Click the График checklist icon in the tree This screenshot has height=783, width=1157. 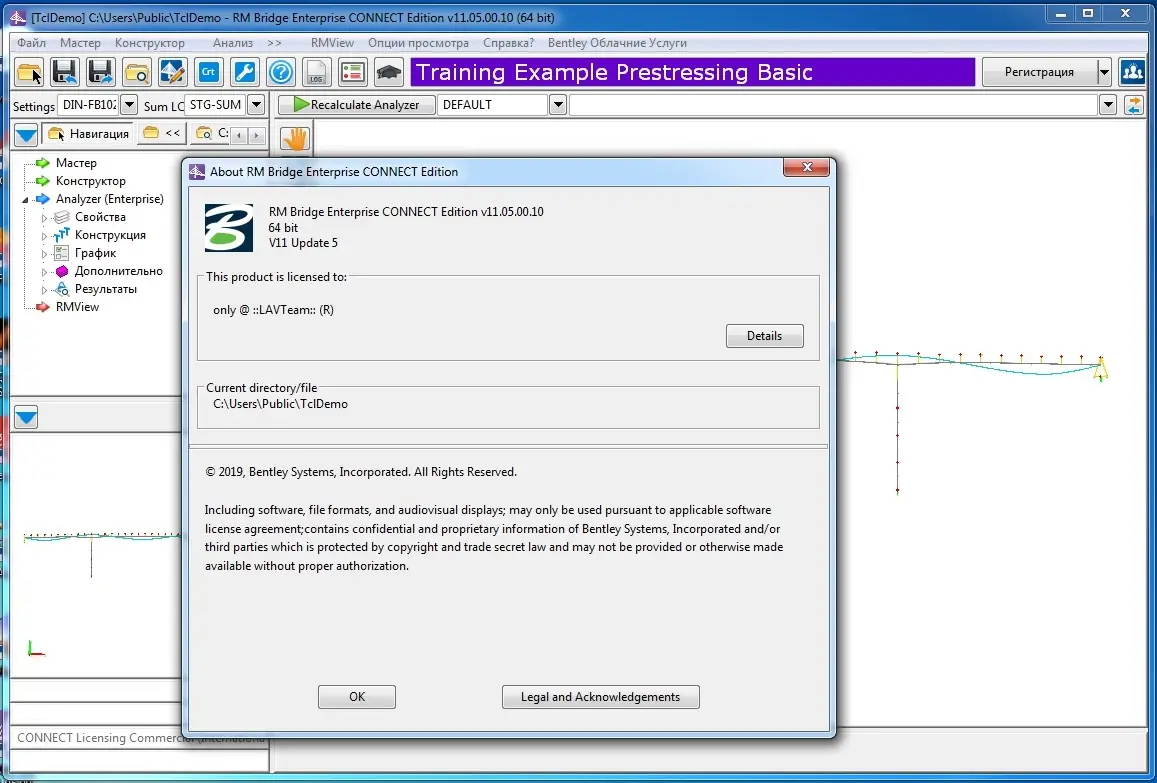(x=62, y=253)
